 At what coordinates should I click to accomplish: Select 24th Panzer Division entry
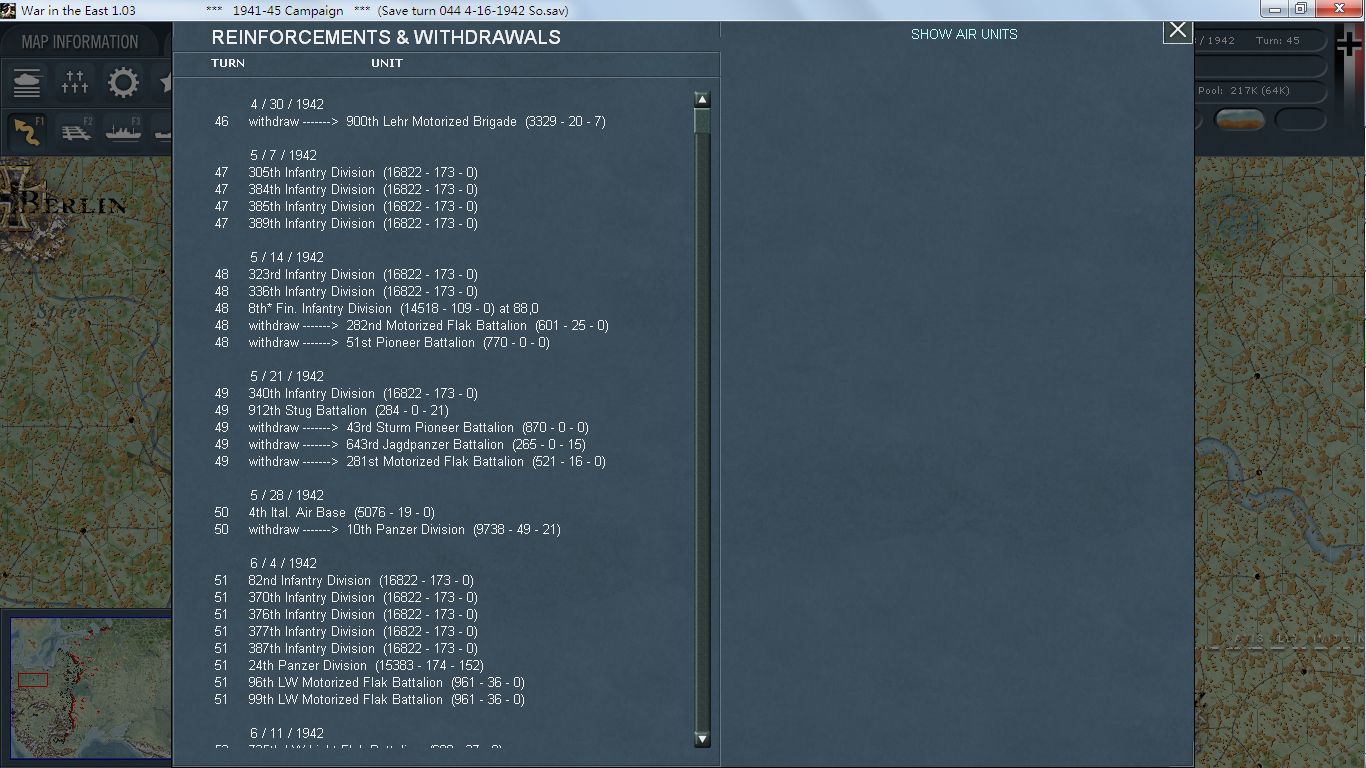(x=366, y=666)
